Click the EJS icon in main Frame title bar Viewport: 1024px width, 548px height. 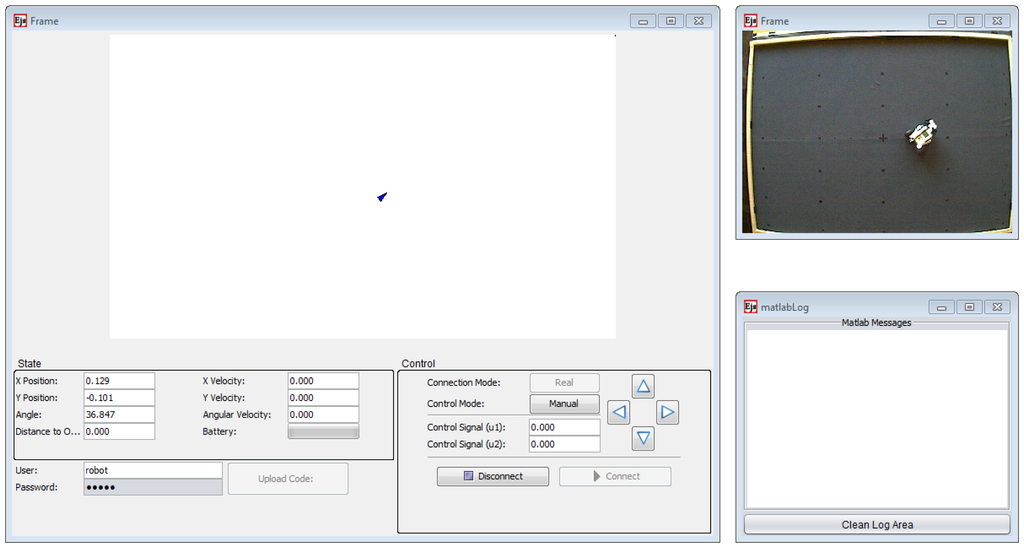click(20, 21)
